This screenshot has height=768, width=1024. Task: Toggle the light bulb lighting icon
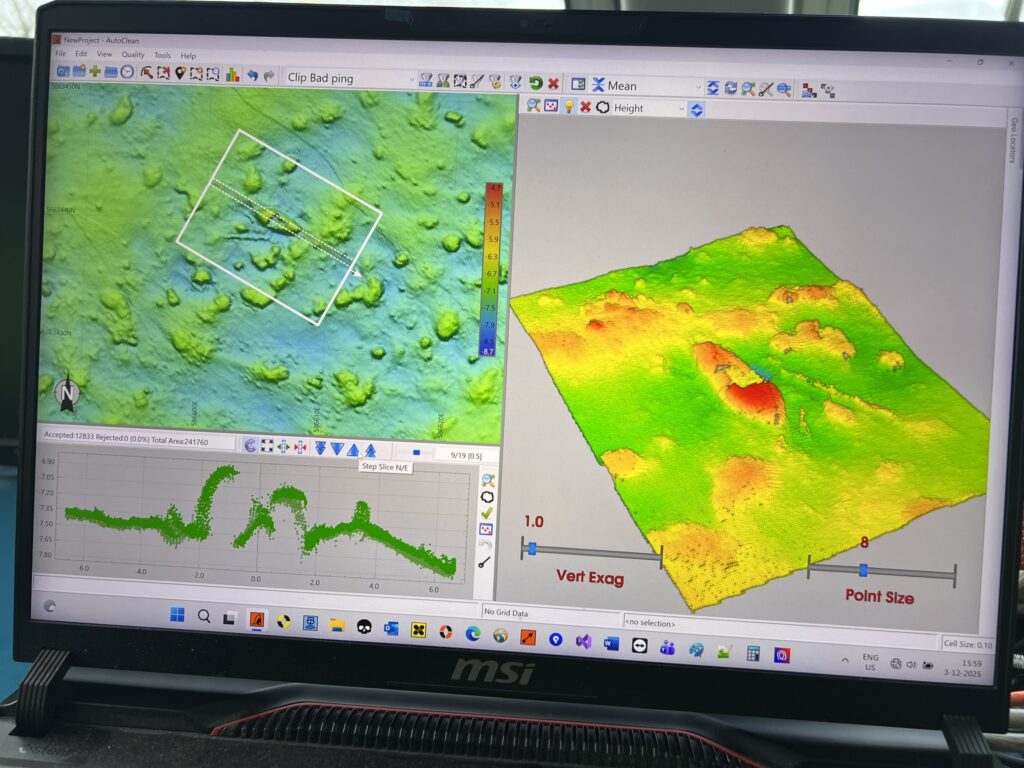569,107
